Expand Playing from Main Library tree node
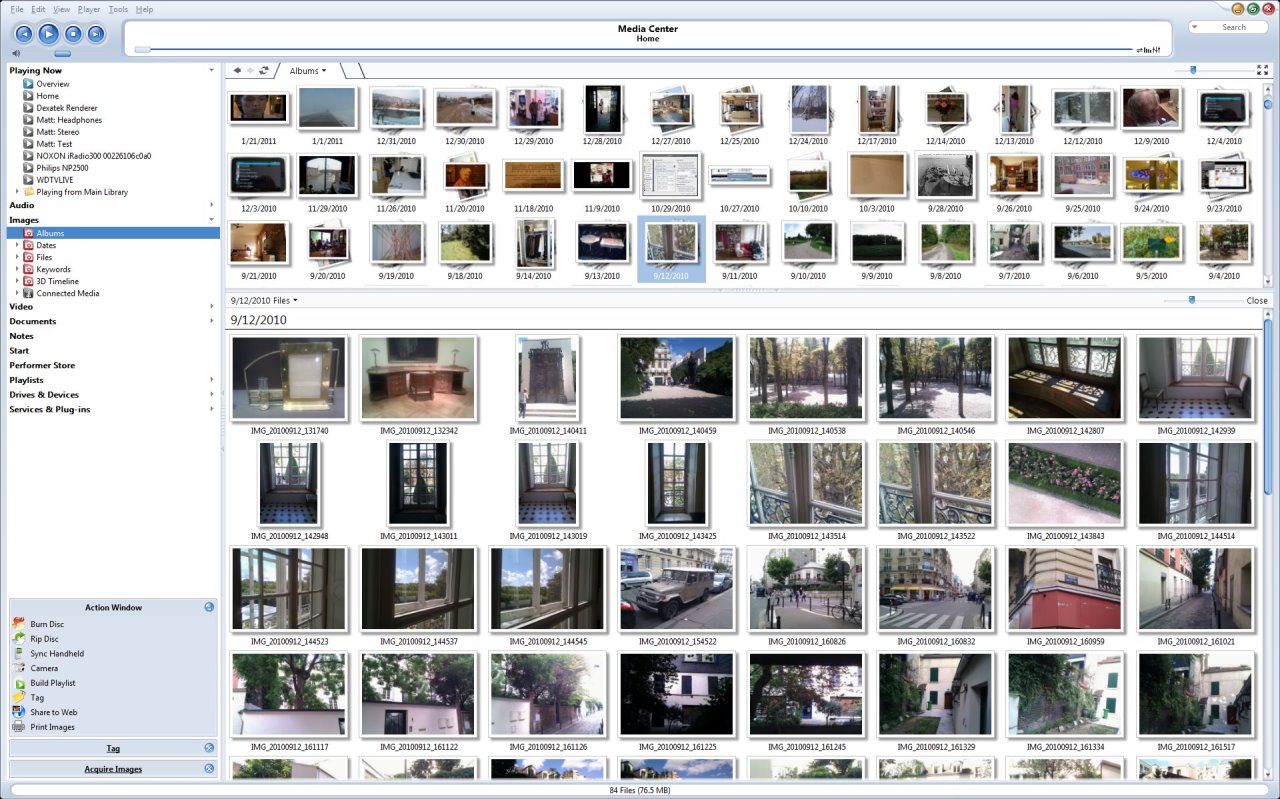1280x799 pixels. (17, 192)
